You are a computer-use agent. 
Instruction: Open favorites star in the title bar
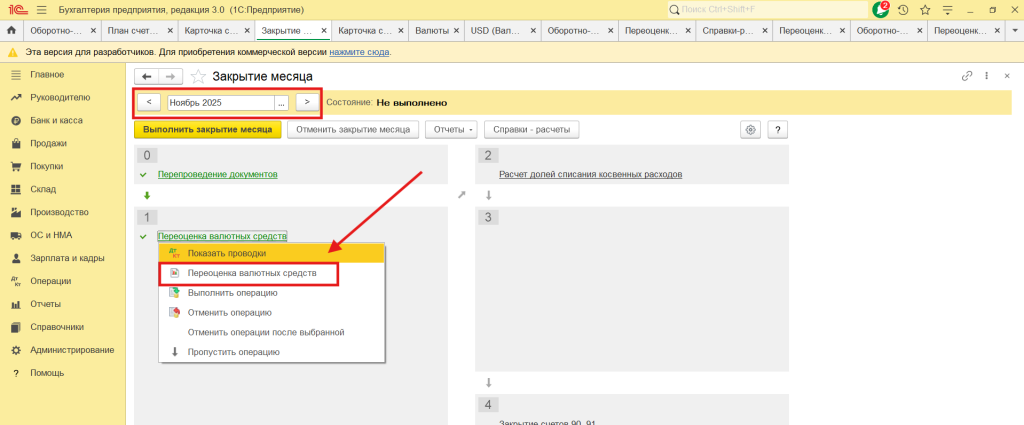click(925, 10)
